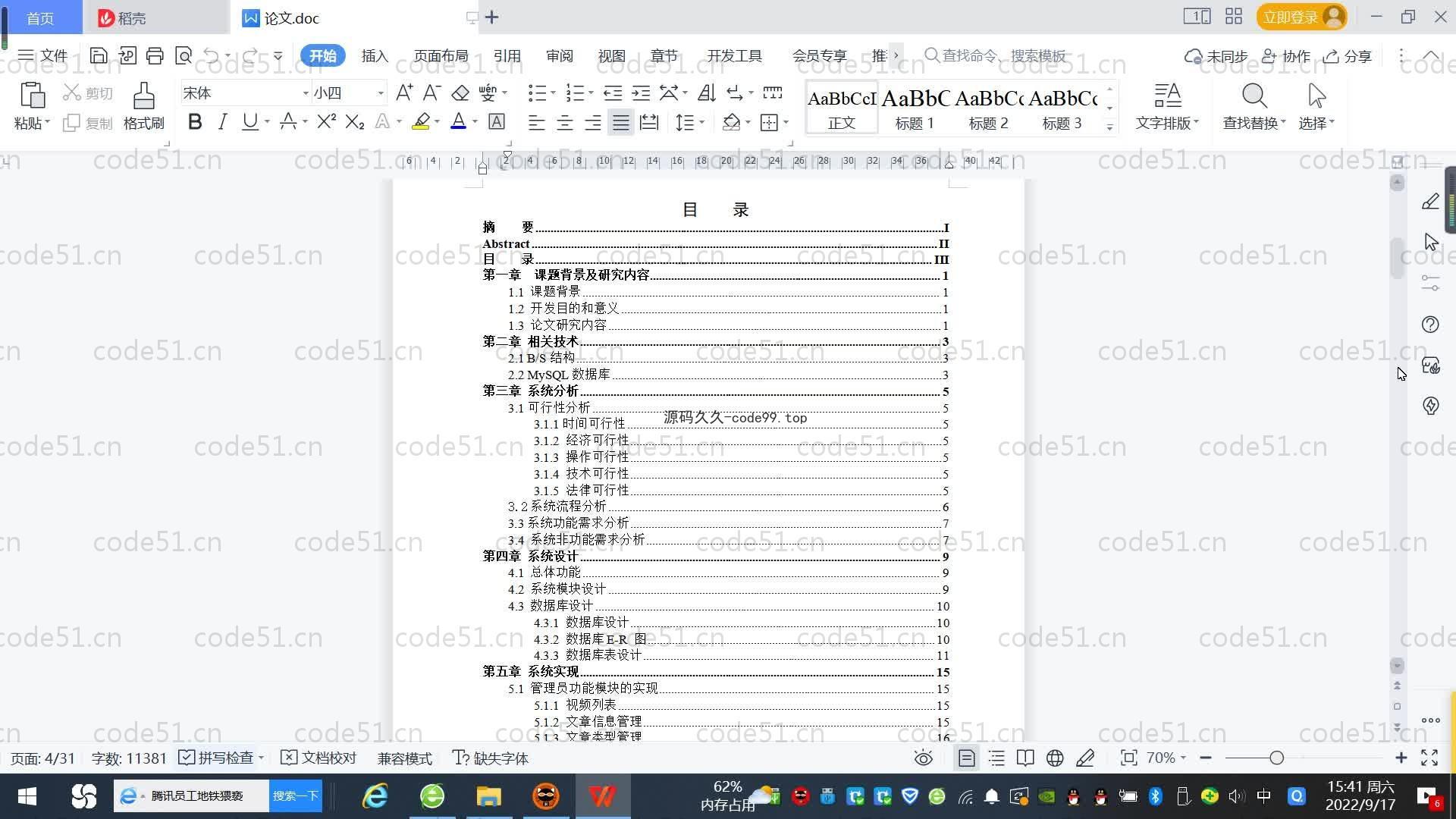Image resolution: width=1456 pixels, height=819 pixels.
Task: Switch to reading view mode
Action: (1025, 758)
